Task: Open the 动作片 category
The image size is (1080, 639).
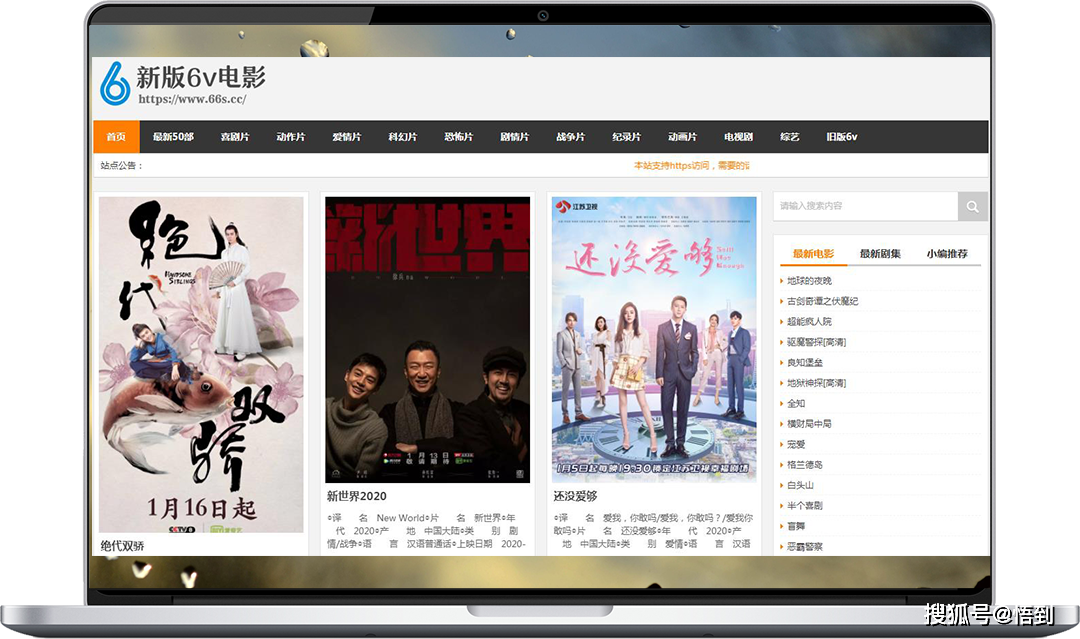Action: pos(291,137)
